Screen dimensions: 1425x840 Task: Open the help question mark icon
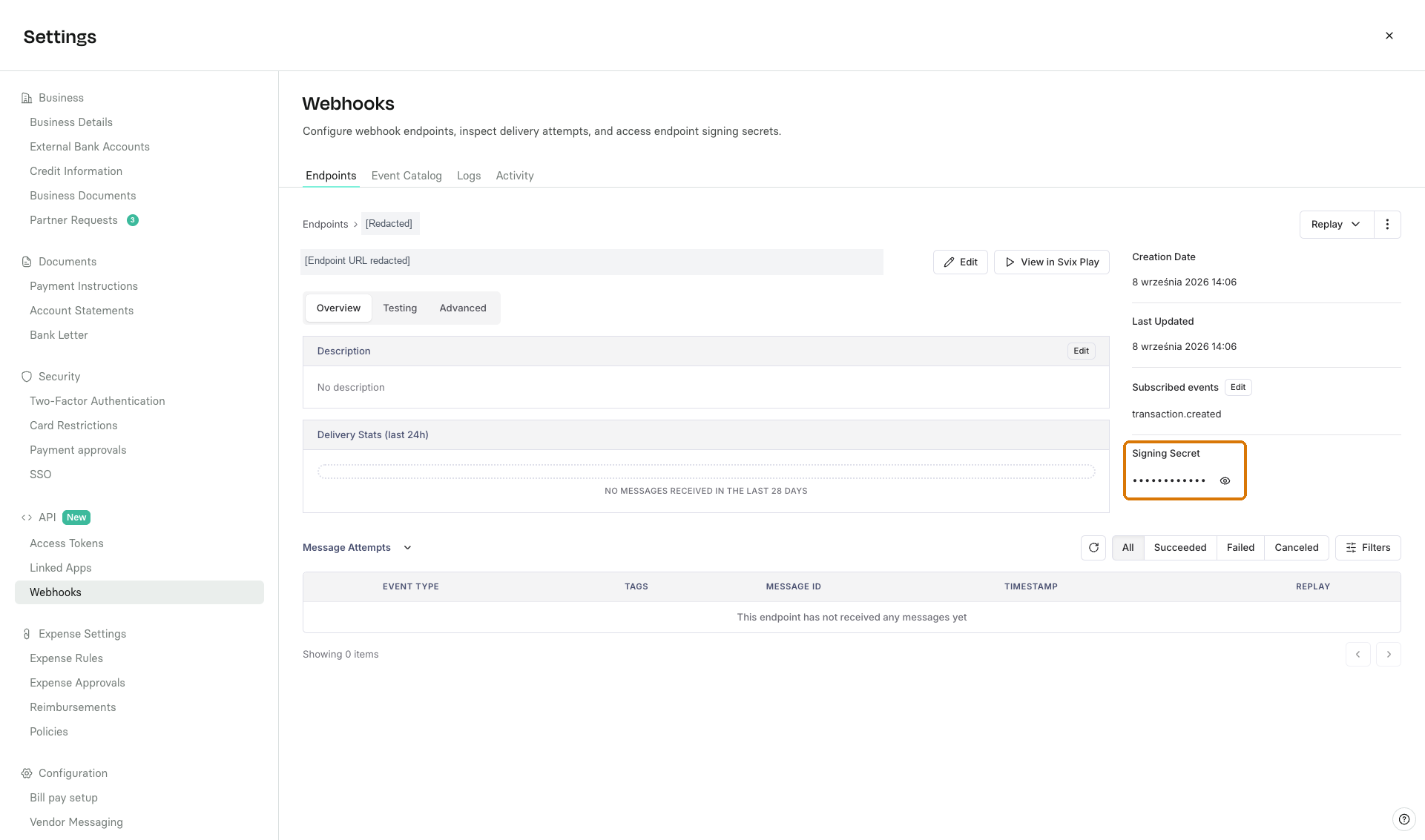pos(1403,819)
